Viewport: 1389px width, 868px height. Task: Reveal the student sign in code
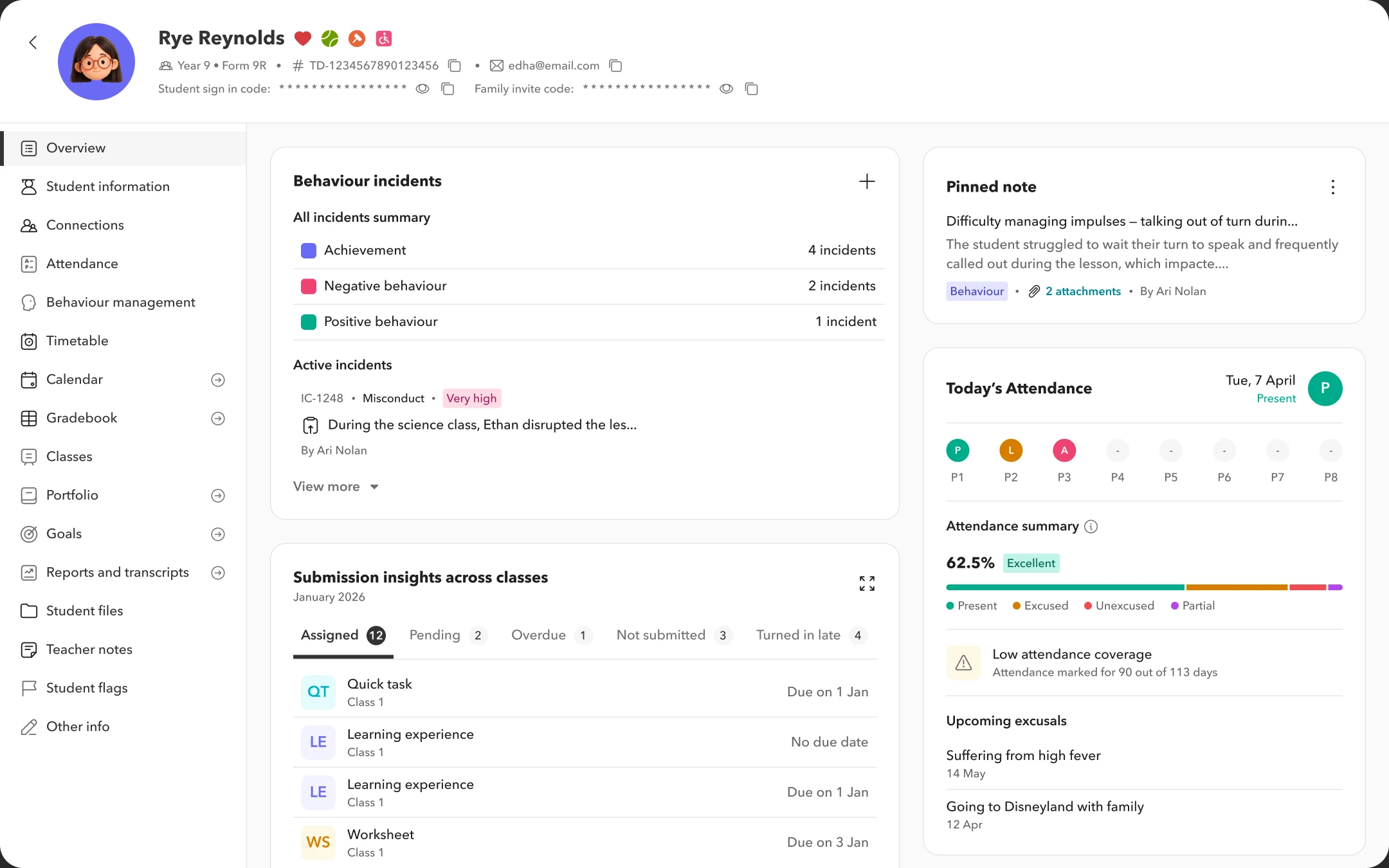[x=422, y=89]
